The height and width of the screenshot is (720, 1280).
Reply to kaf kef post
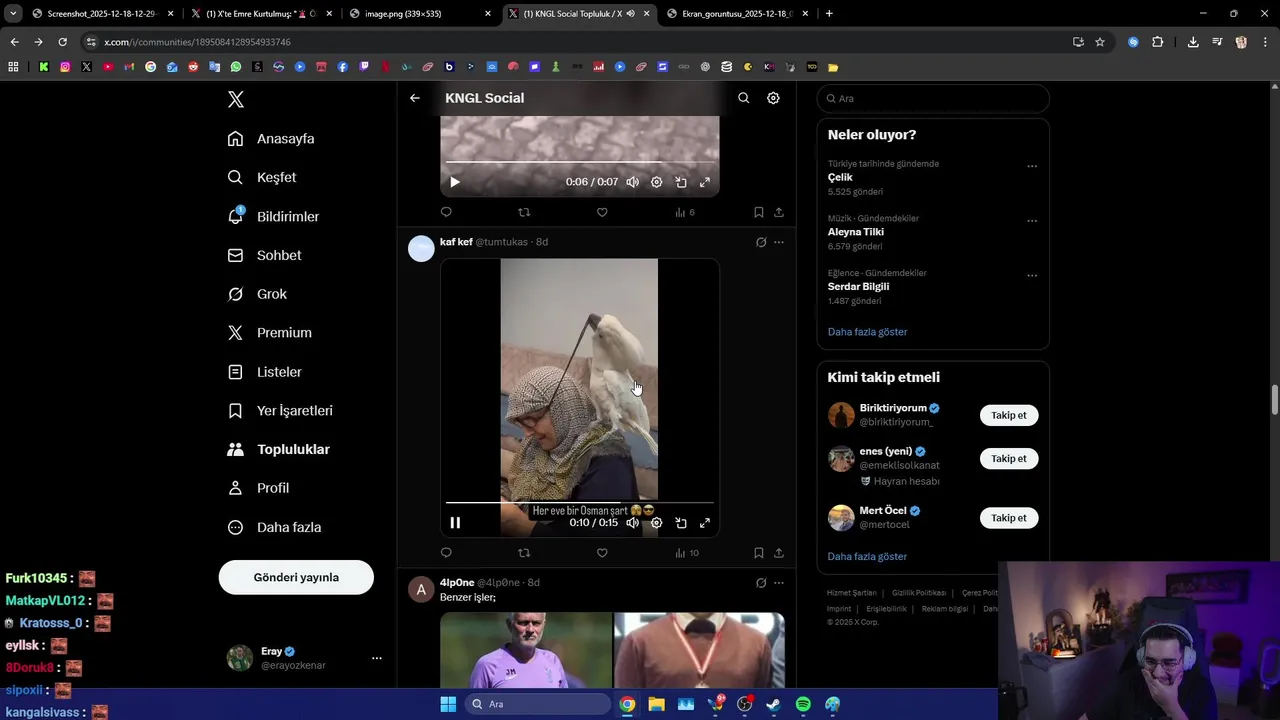pyautogui.click(x=446, y=553)
